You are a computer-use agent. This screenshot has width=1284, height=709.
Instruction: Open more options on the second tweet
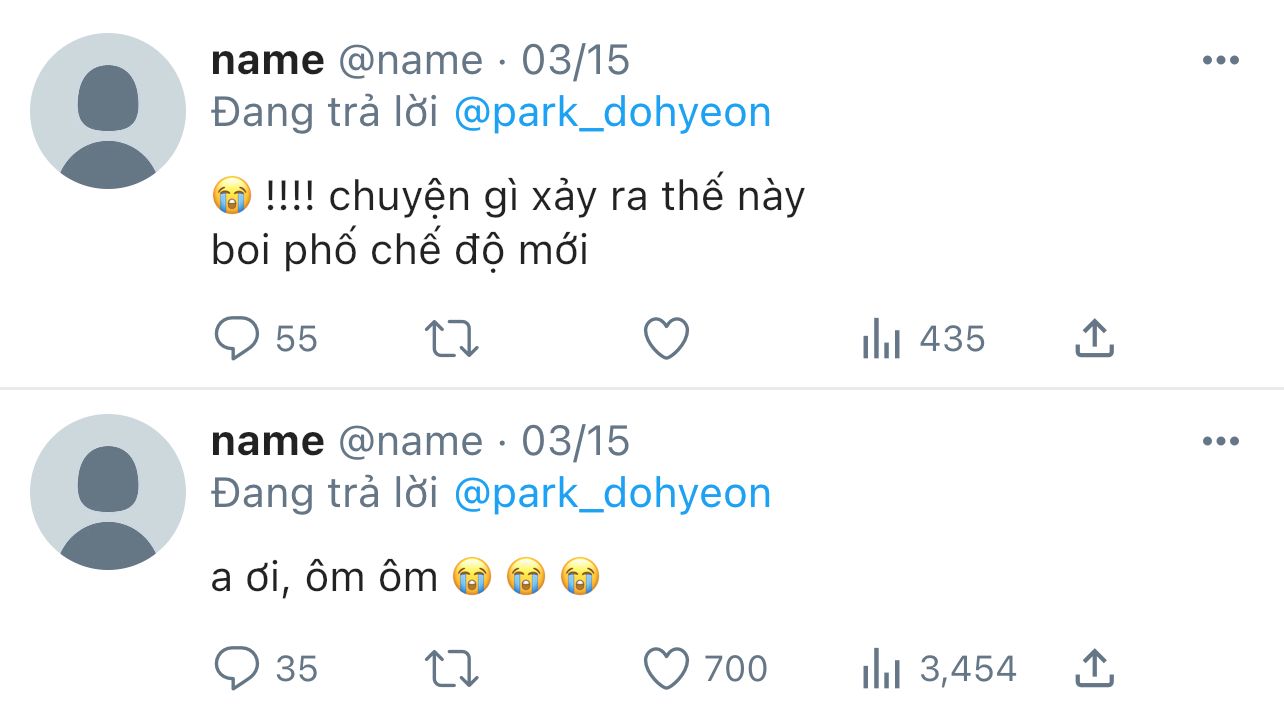(x=1220, y=441)
